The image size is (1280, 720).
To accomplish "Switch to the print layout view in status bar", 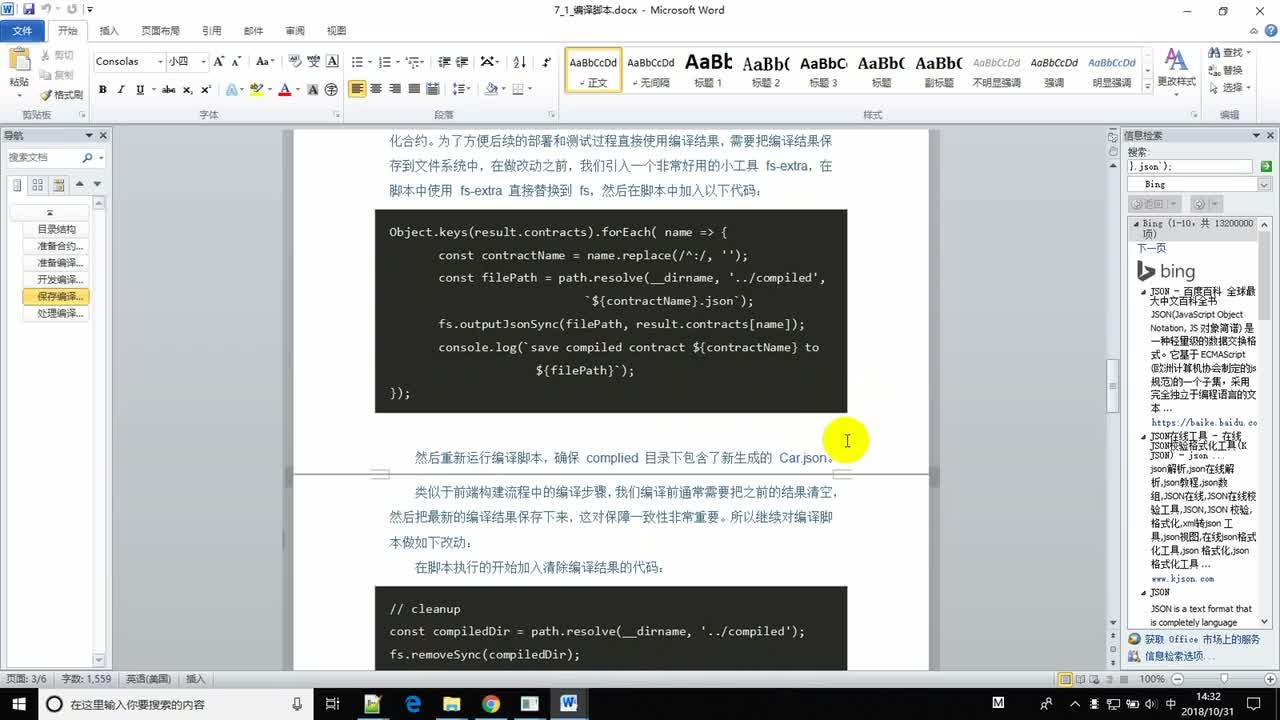I will pos(1066,679).
